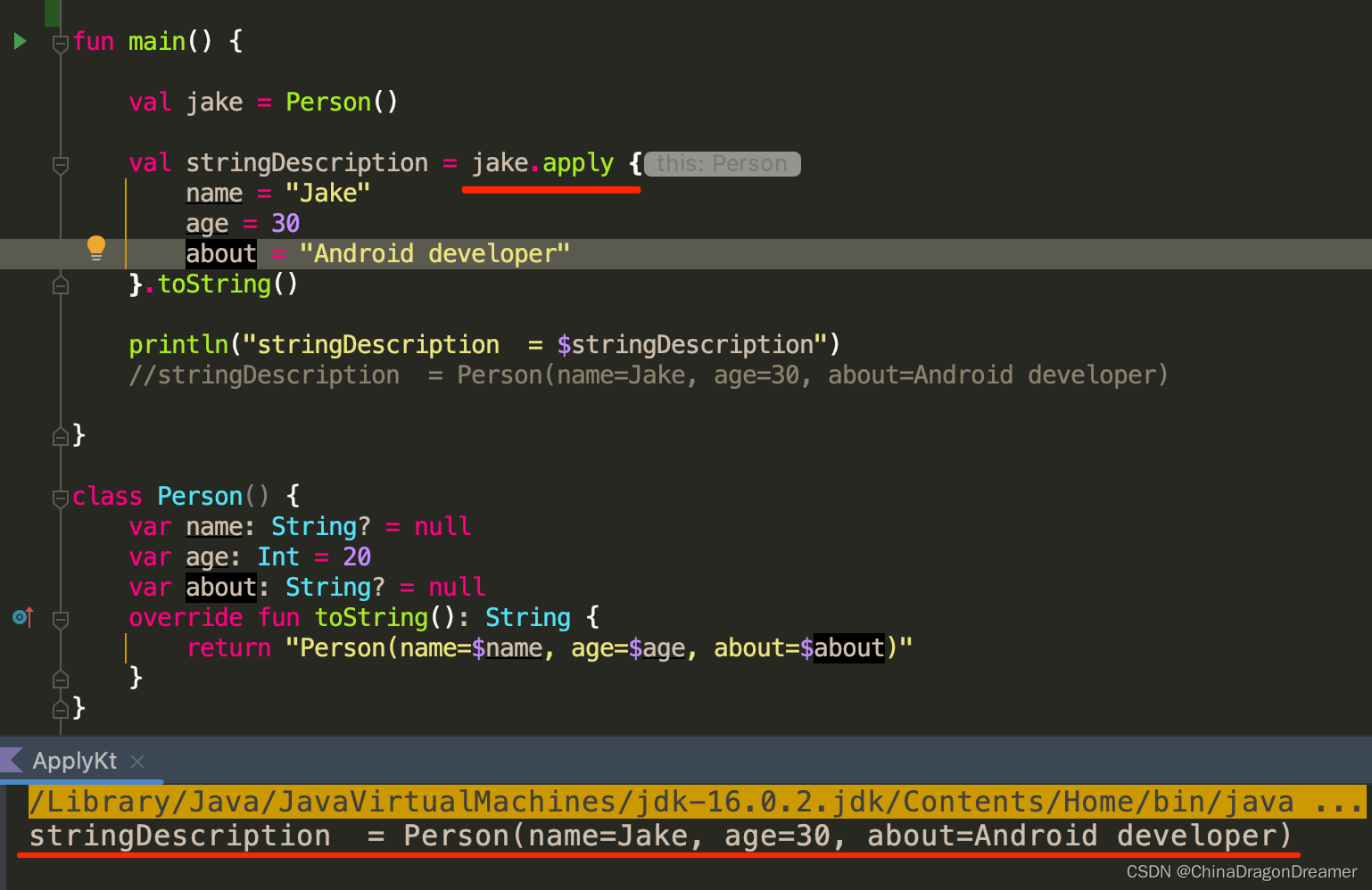The image size is (1372, 890).
Task: Click highlighted 'about' in apply block
Action: (221, 253)
